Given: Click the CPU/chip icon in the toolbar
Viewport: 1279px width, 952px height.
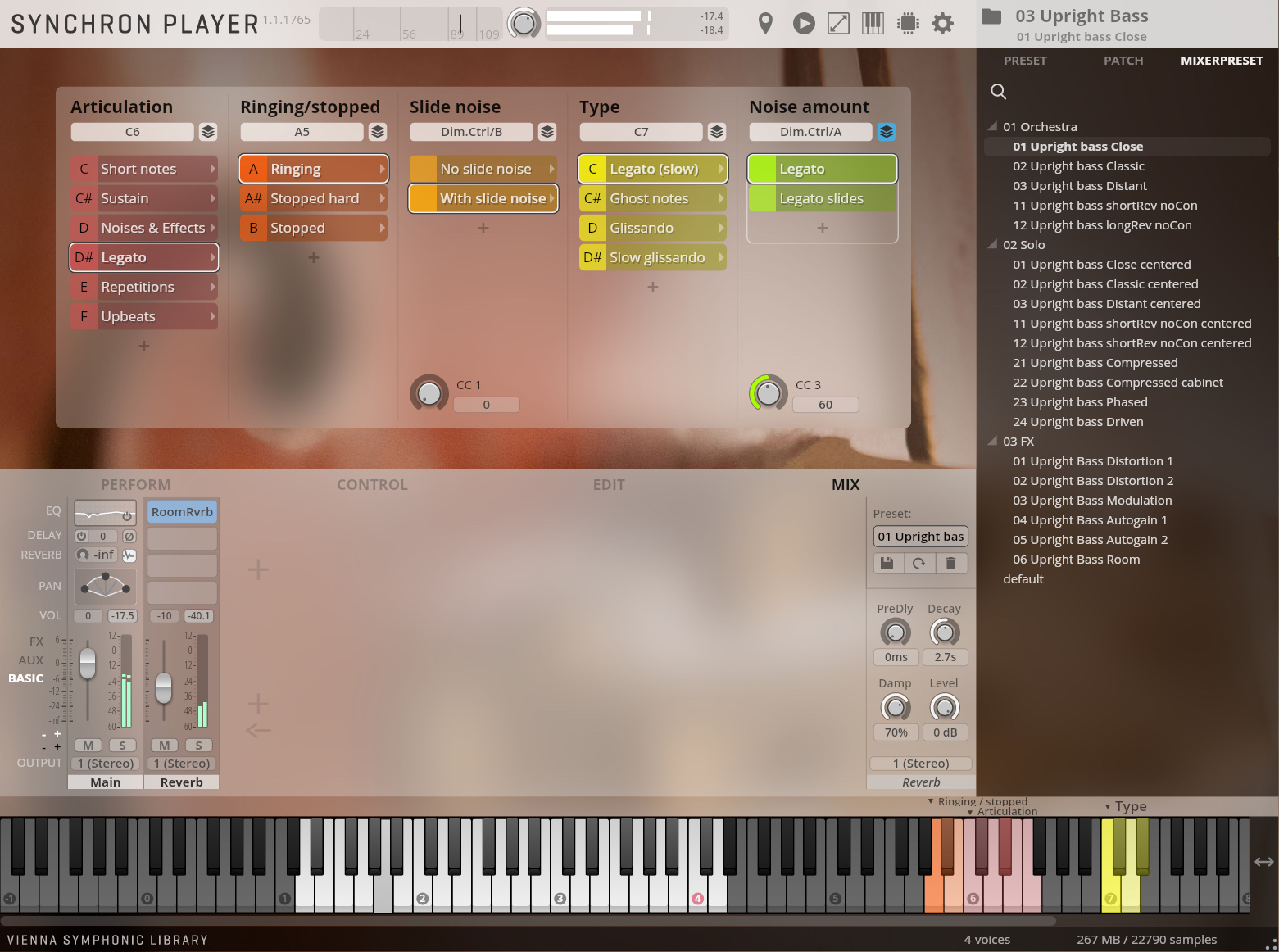Looking at the screenshot, I should (907, 23).
